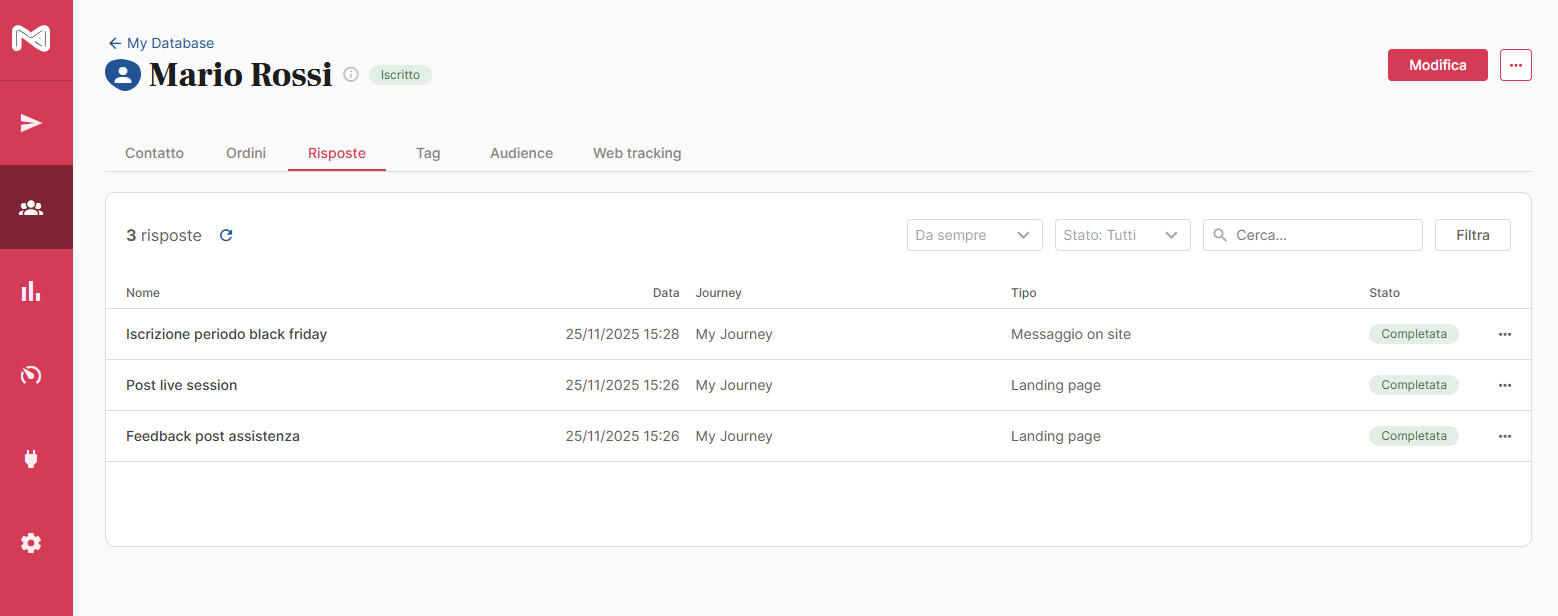The height and width of the screenshot is (616, 1558).
Task: Expand the Stato: Tutti dropdown
Action: (x=1122, y=235)
